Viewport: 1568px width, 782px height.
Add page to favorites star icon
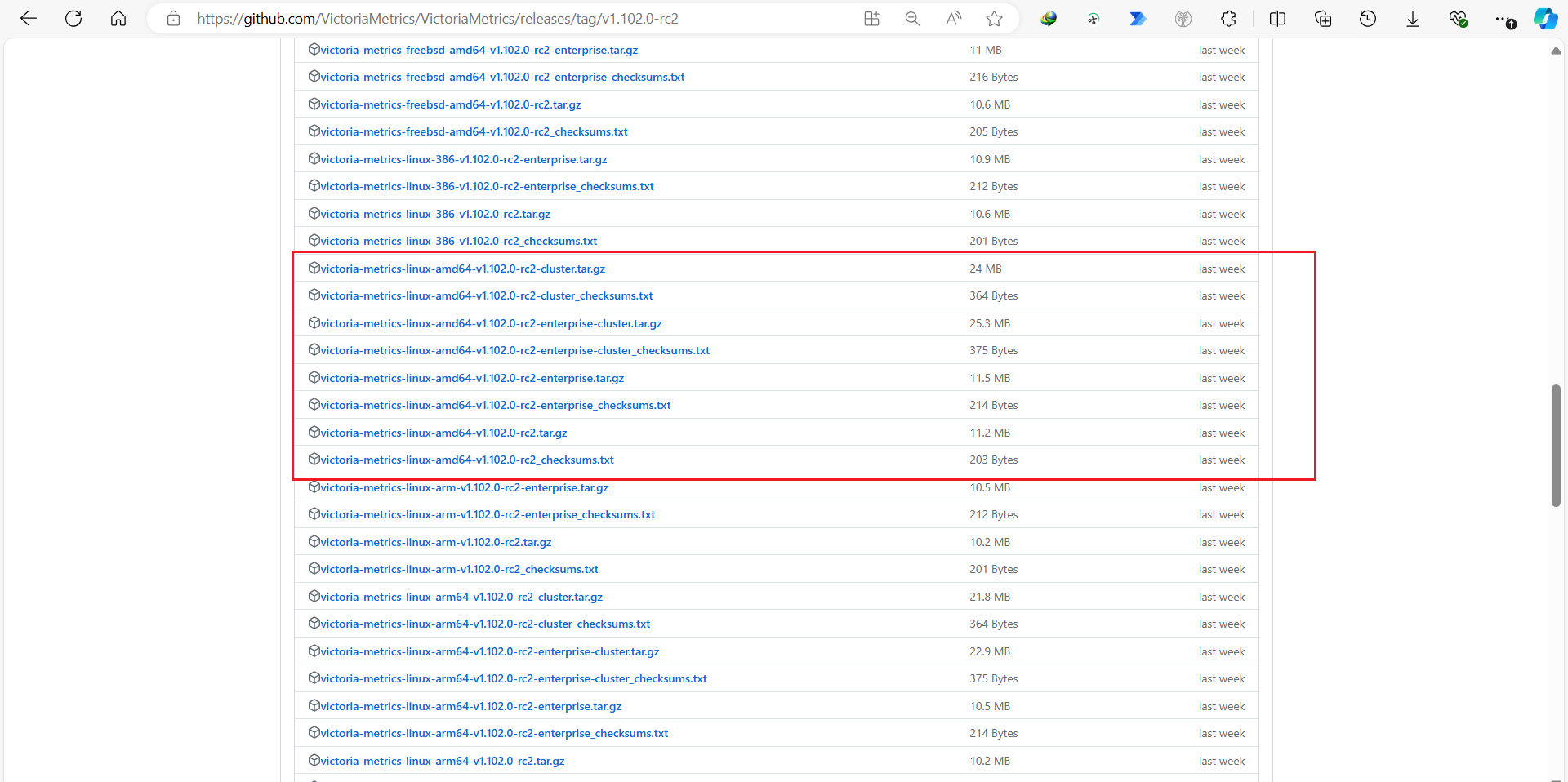tap(994, 19)
